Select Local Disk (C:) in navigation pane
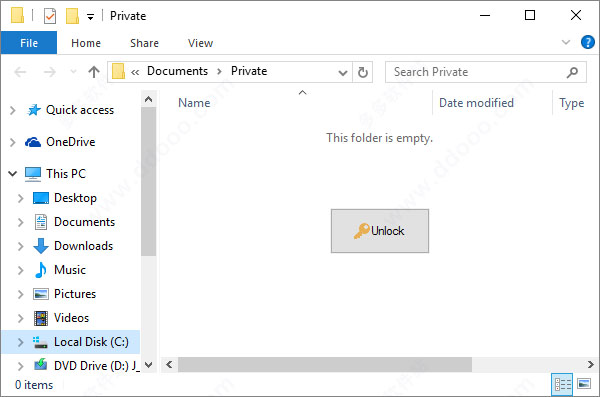600x397 pixels. coord(91,342)
